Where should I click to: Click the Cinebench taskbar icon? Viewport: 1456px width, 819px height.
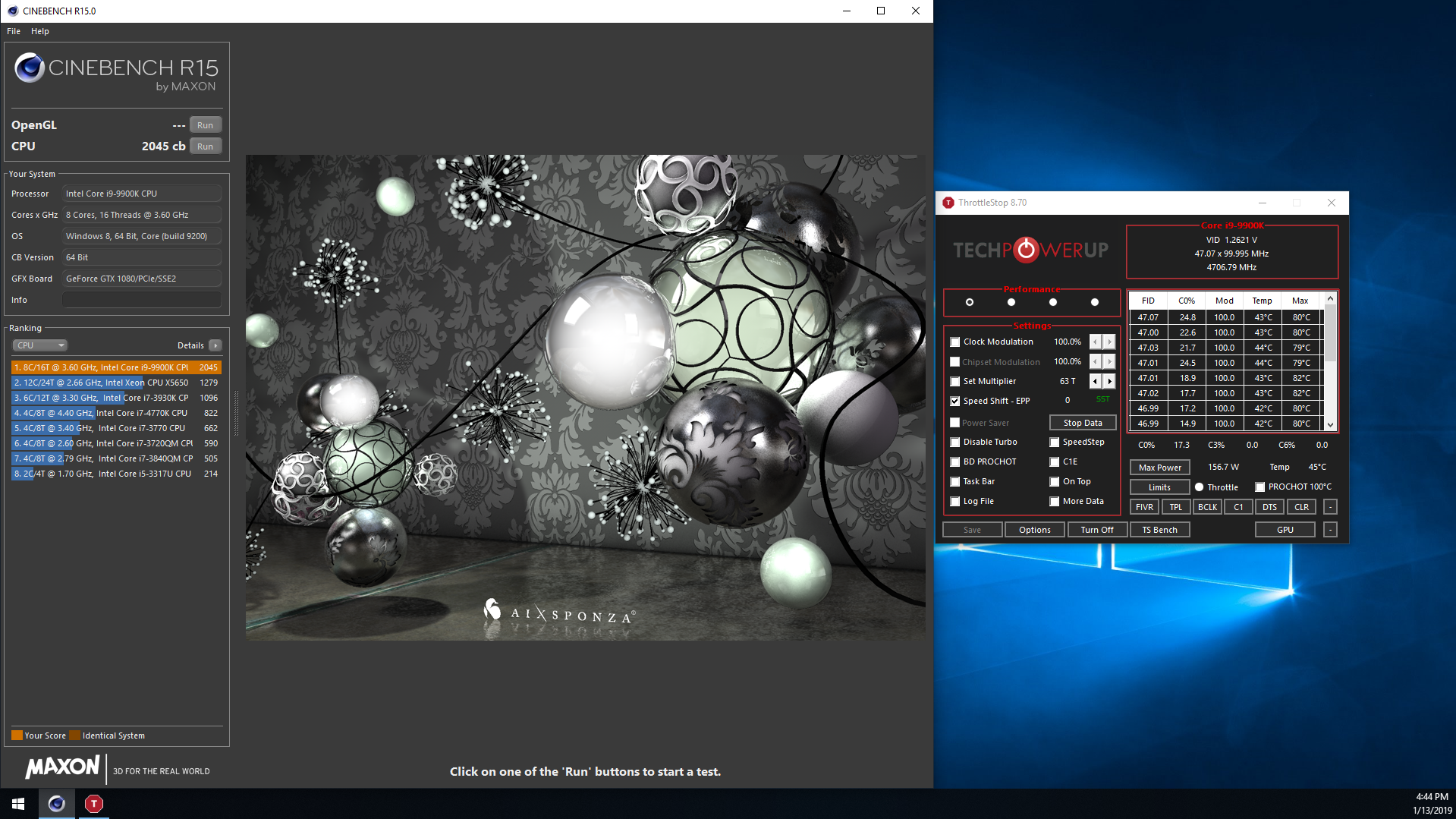click(x=57, y=804)
